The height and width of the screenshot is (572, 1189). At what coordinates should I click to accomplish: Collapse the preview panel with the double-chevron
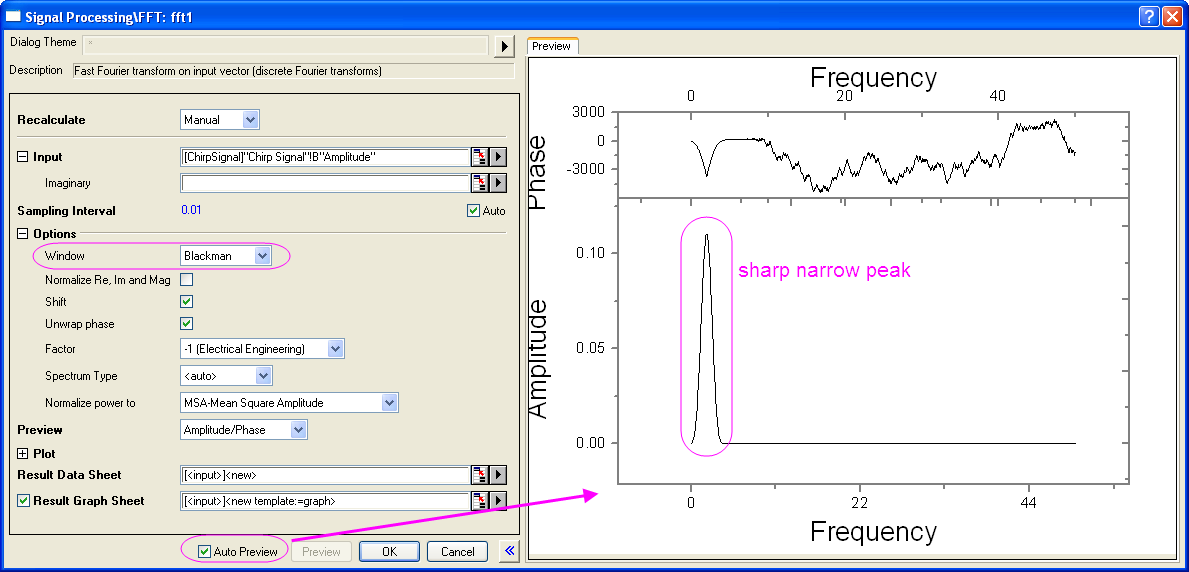pyautogui.click(x=510, y=552)
